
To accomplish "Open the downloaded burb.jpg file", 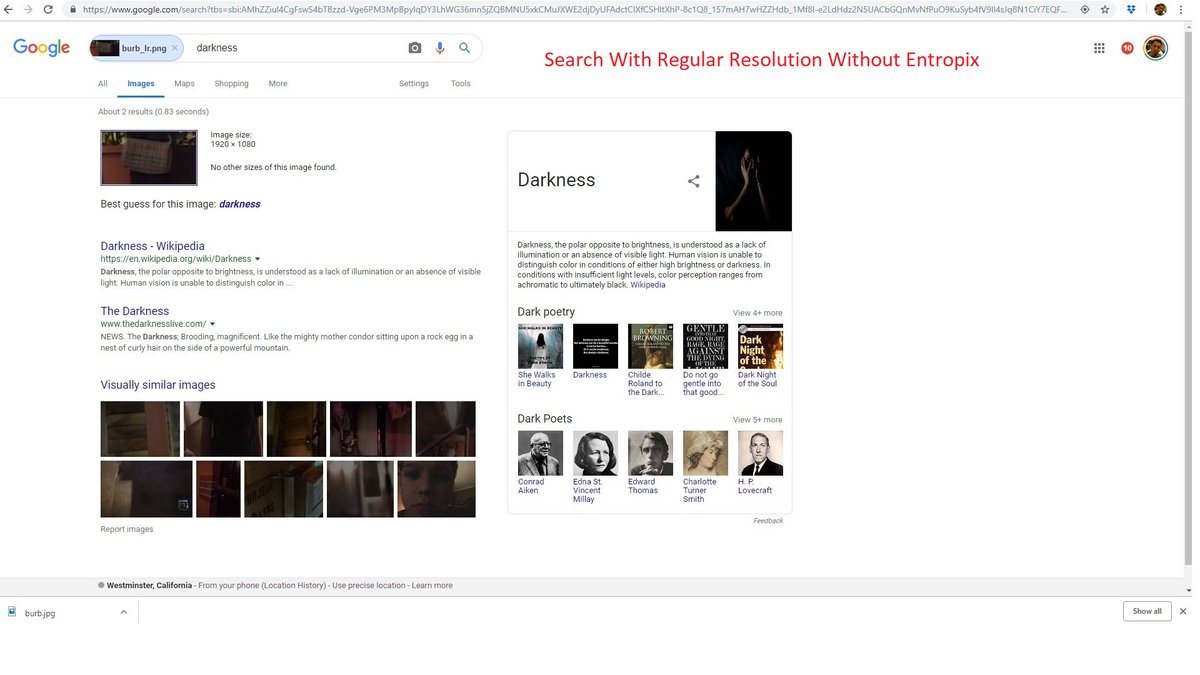I will tap(40, 612).
